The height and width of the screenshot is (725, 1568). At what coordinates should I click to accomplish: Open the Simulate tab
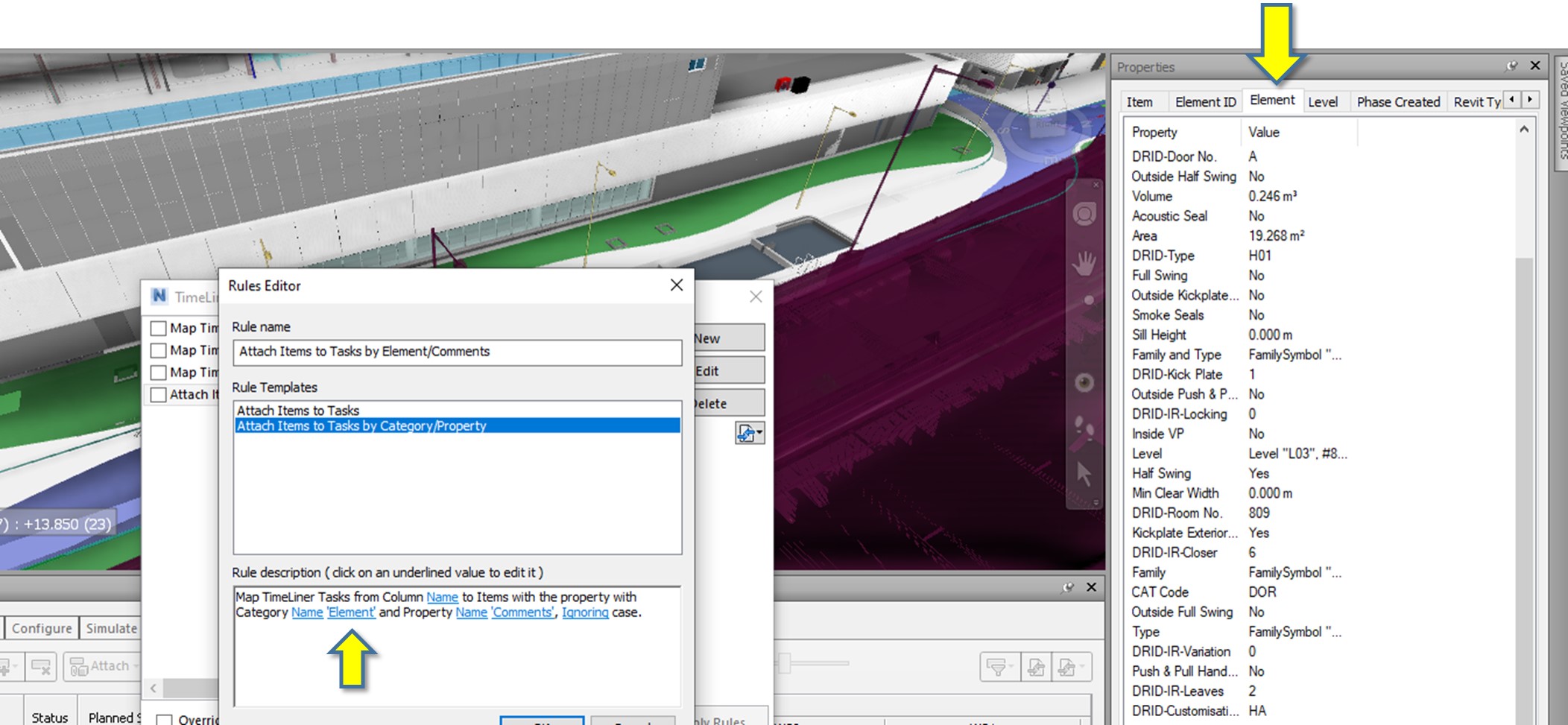tap(111, 628)
